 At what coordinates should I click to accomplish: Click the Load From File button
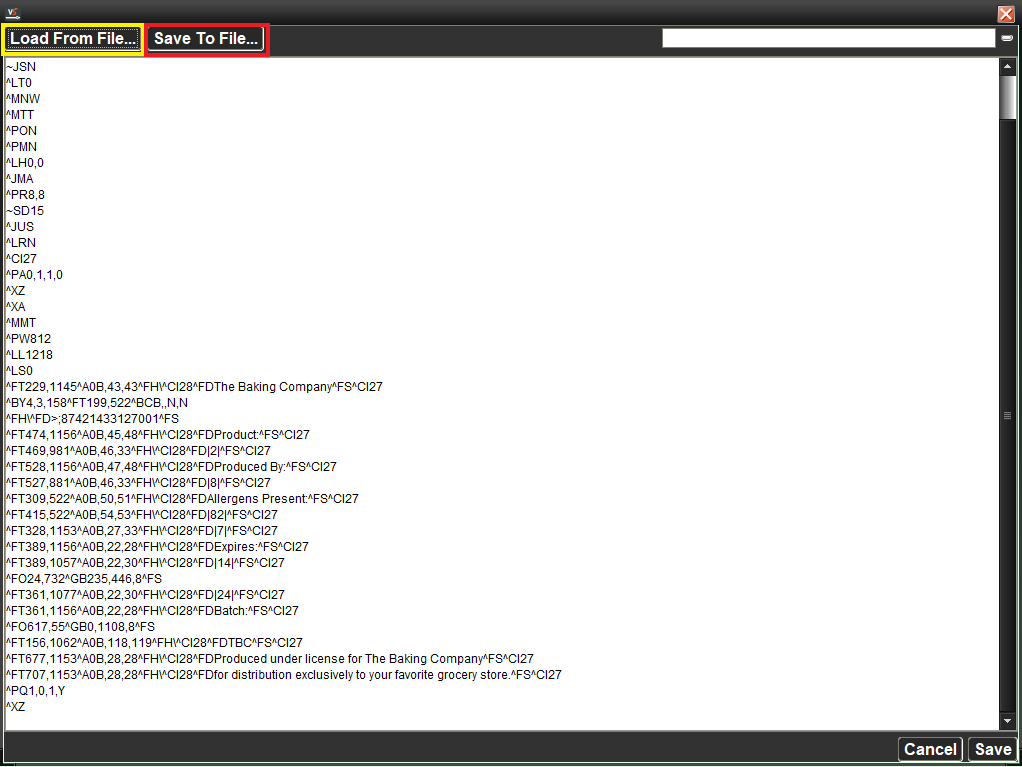[x=73, y=39]
